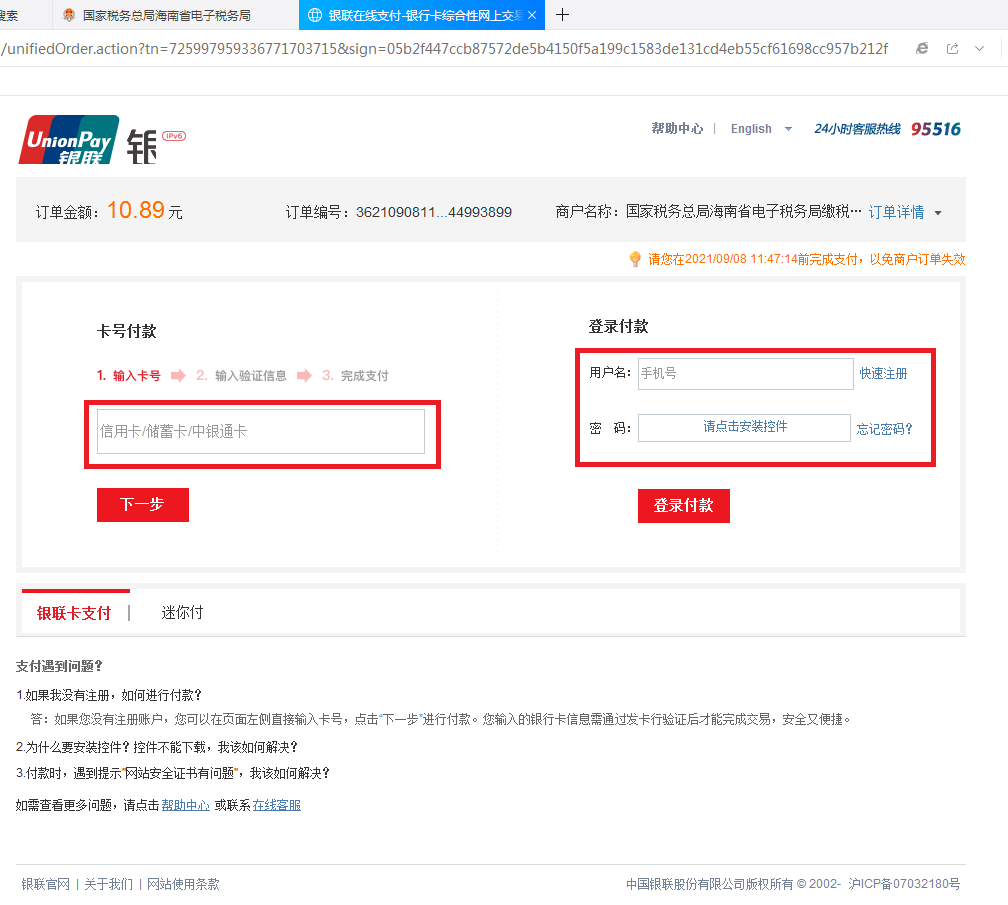
Task: Select the 银联卡支付 tab
Action: tap(74, 613)
